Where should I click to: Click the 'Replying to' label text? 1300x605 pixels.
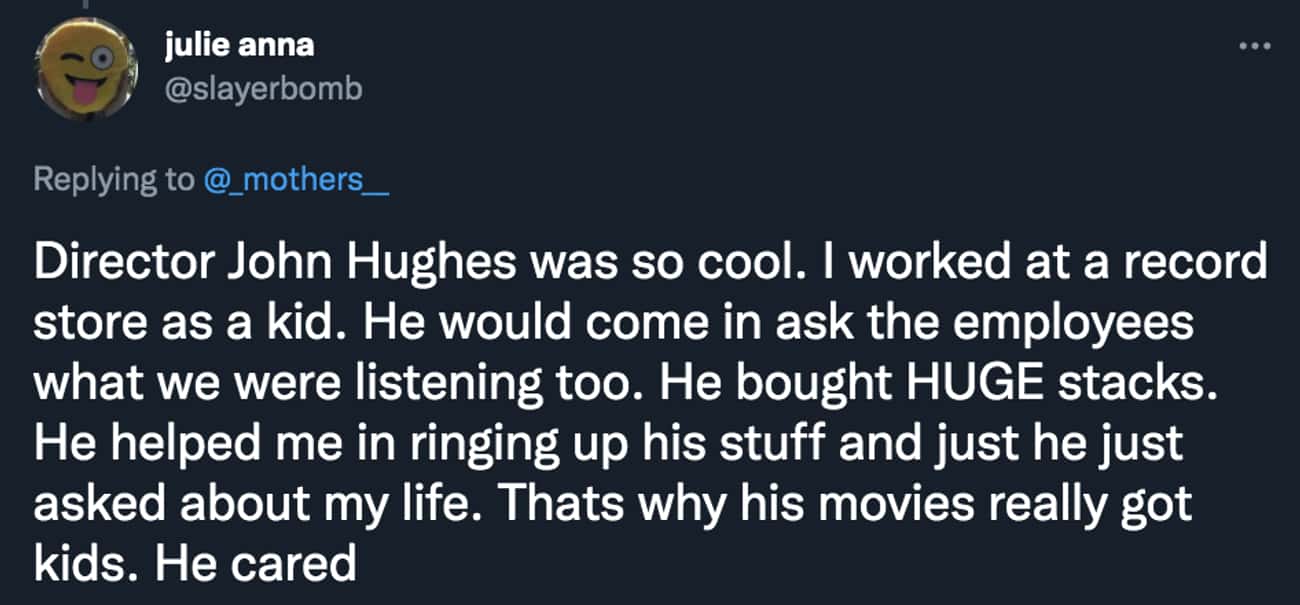[x=112, y=180]
